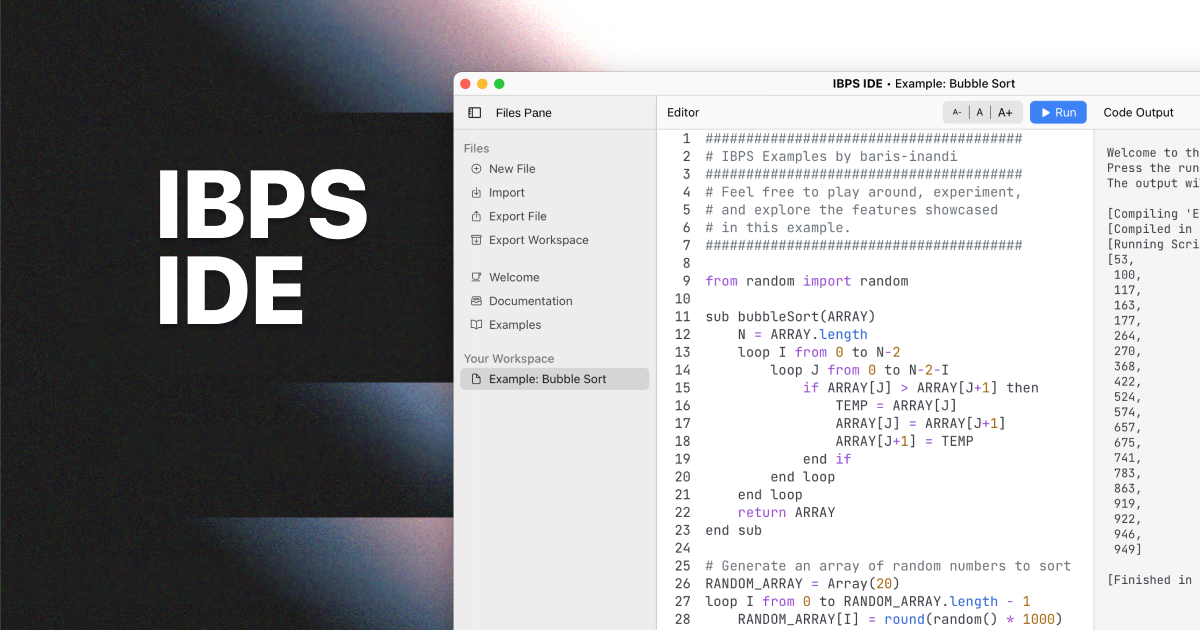1200x630 pixels.
Task: Click the New File label
Action: click(512, 169)
